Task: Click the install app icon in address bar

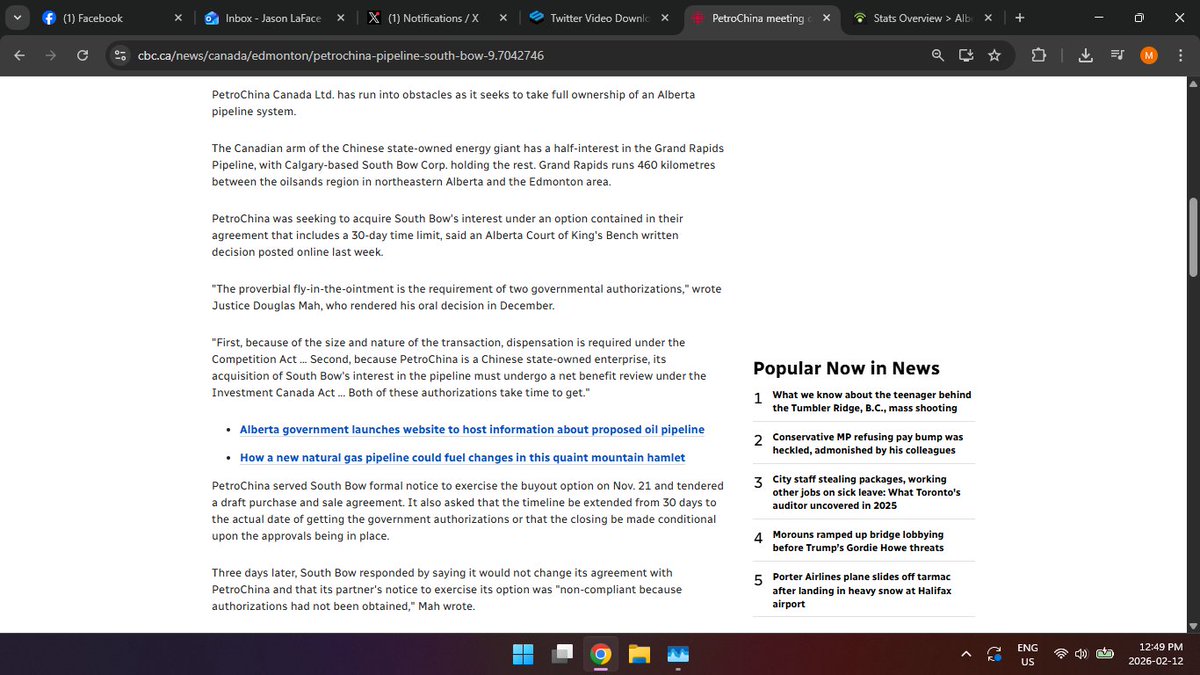Action: 966,55
